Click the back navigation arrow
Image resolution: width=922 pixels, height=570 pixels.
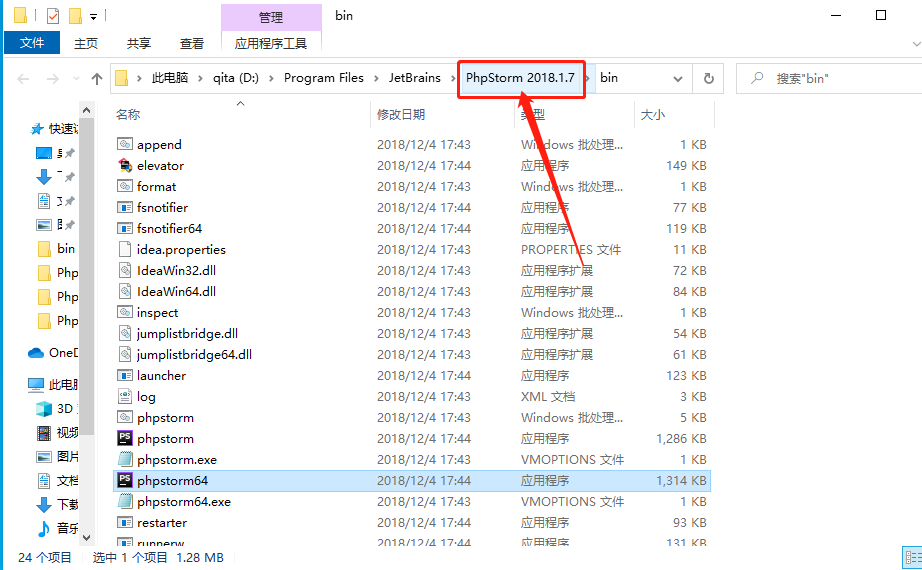[23, 78]
